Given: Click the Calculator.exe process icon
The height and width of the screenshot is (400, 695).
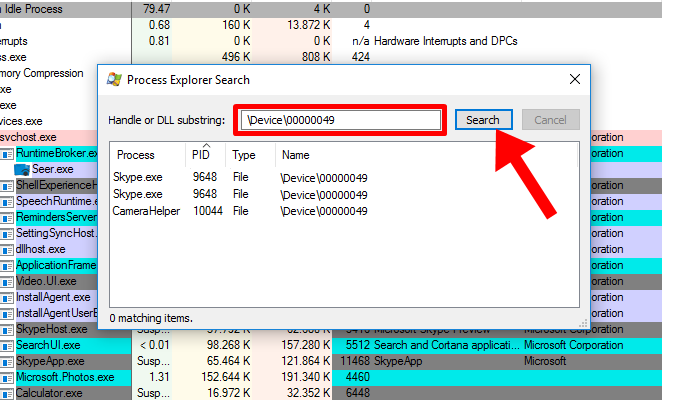Looking at the screenshot, I should [7, 394].
